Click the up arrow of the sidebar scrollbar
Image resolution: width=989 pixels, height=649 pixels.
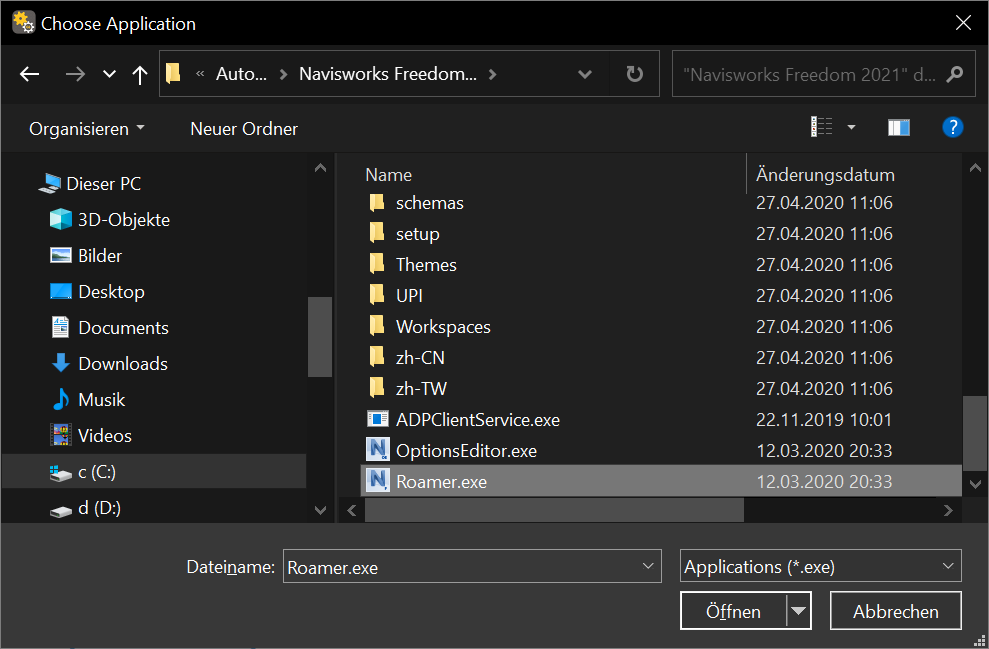320,168
